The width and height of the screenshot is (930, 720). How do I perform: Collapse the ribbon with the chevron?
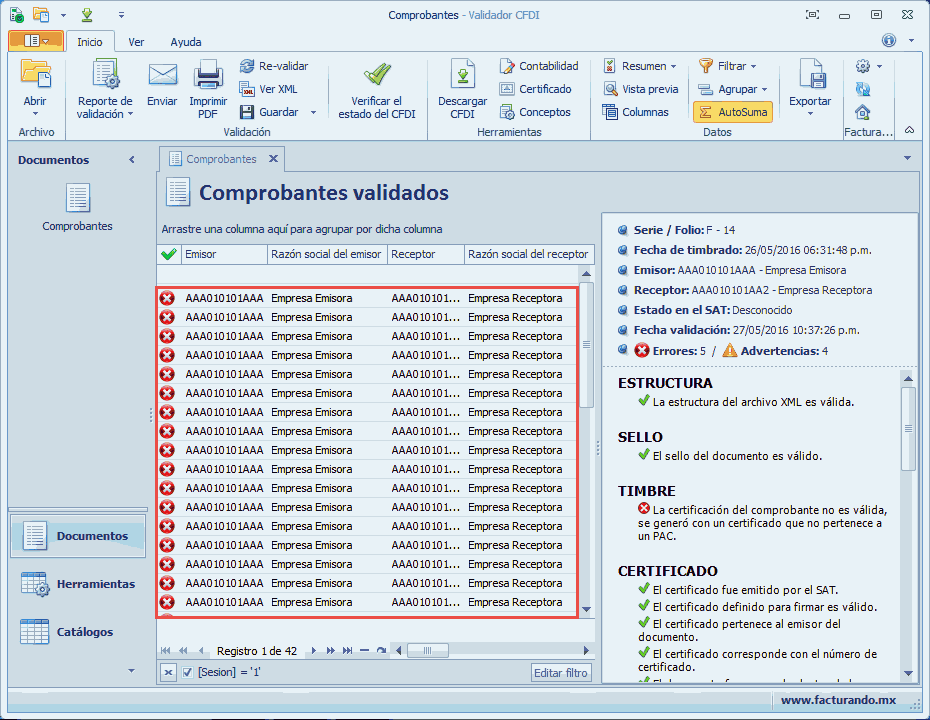pyautogui.click(x=909, y=130)
